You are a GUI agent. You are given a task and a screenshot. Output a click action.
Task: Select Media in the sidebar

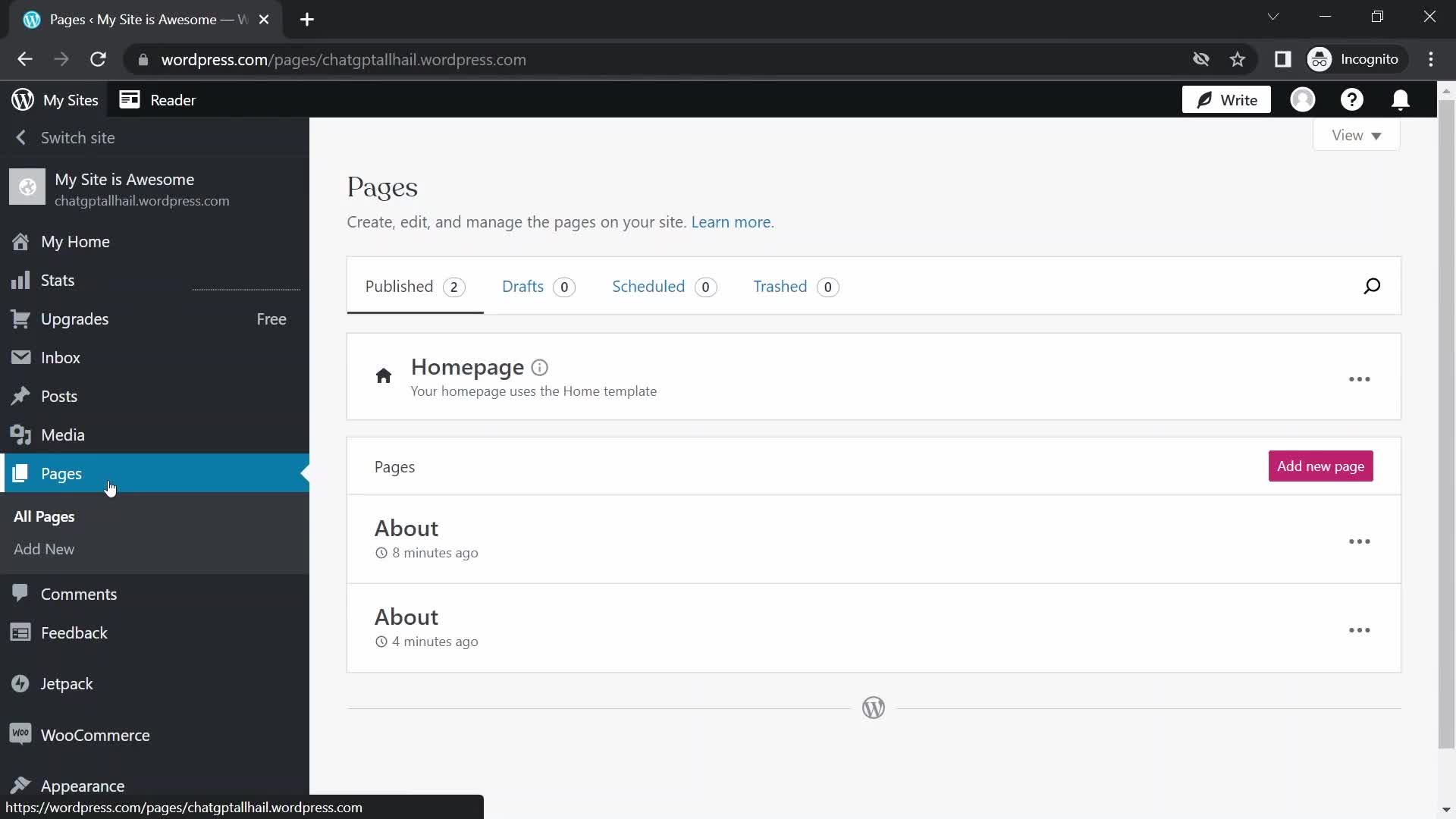(x=63, y=435)
